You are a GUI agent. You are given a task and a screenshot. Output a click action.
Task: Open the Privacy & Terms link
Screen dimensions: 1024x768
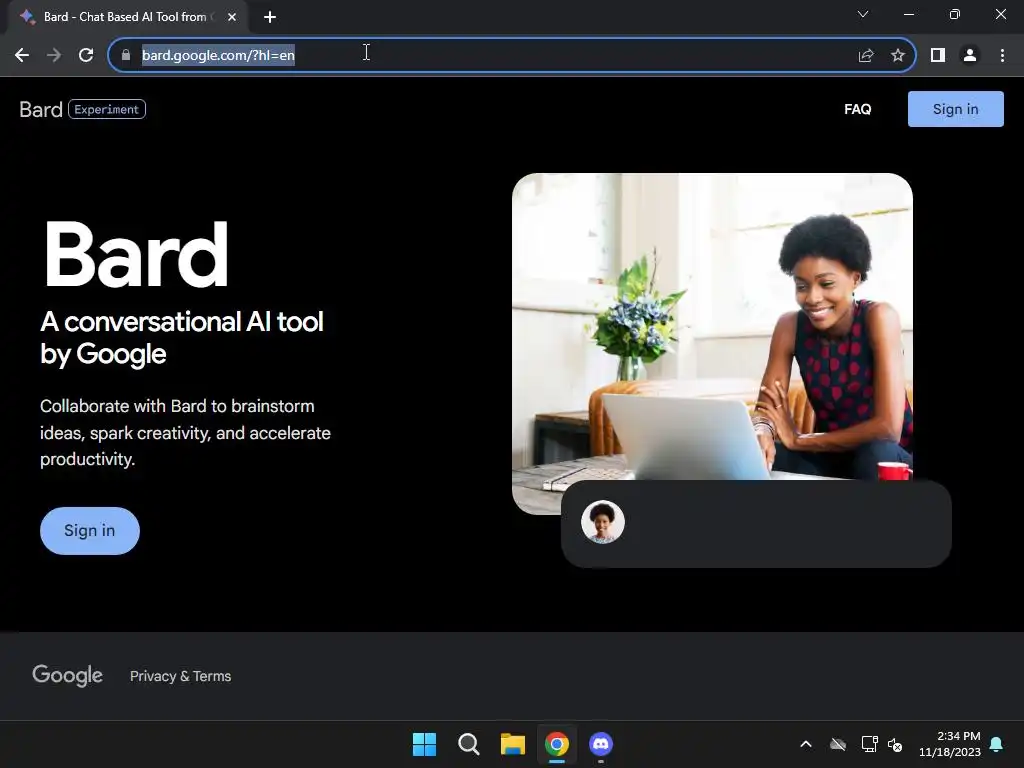pyautogui.click(x=180, y=676)
